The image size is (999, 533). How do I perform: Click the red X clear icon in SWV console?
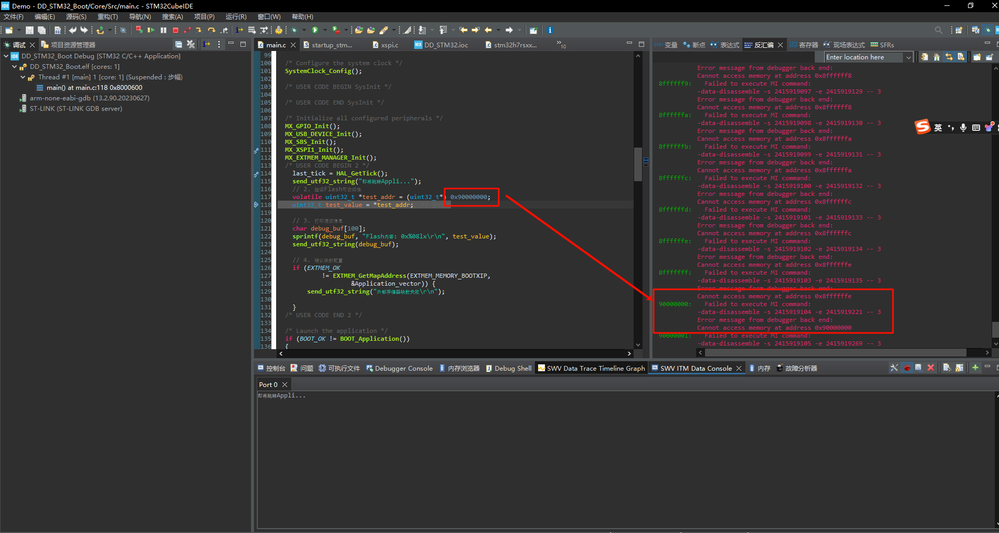point(931,367)
